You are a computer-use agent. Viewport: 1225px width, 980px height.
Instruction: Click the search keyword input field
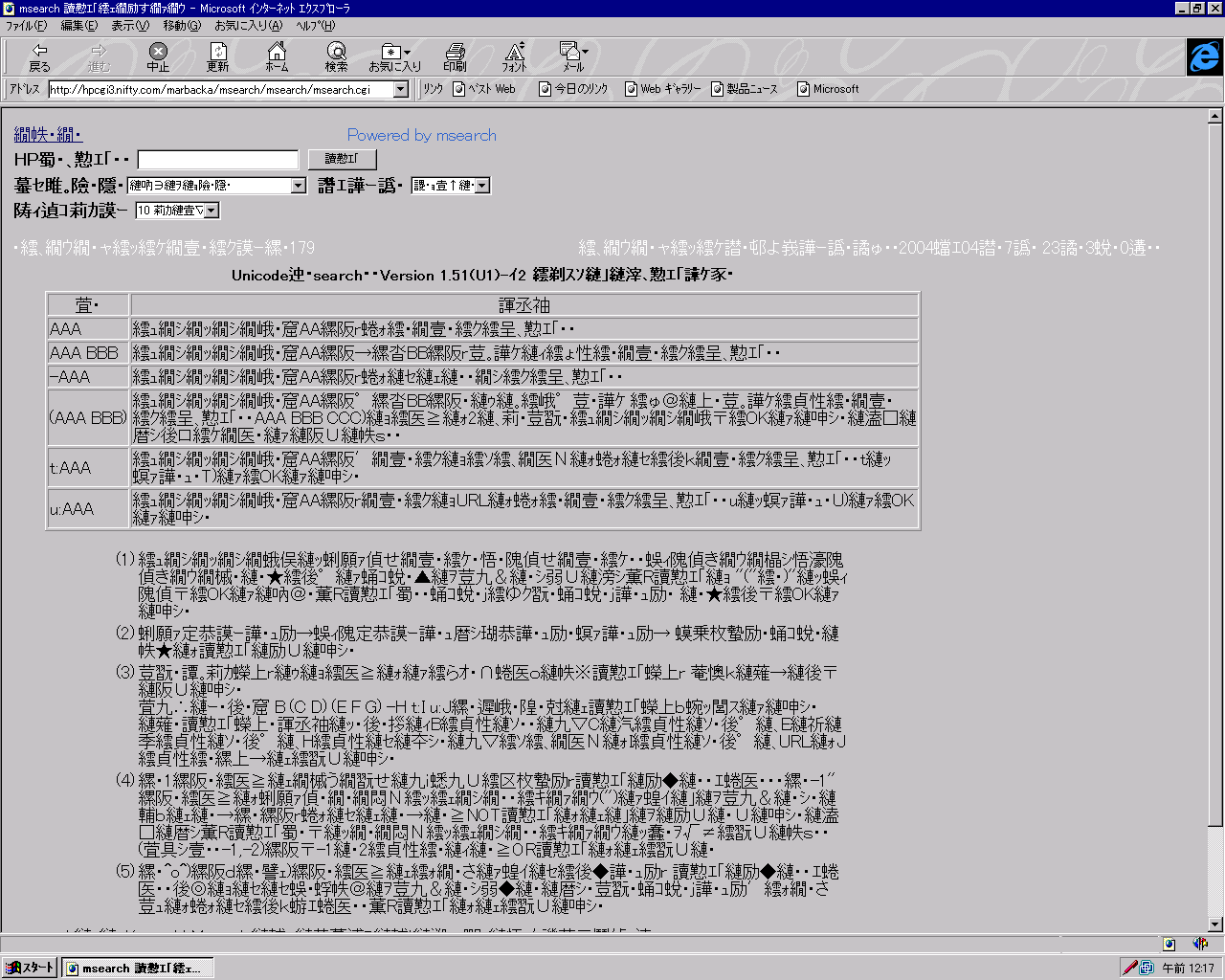(x=218, y=160)
